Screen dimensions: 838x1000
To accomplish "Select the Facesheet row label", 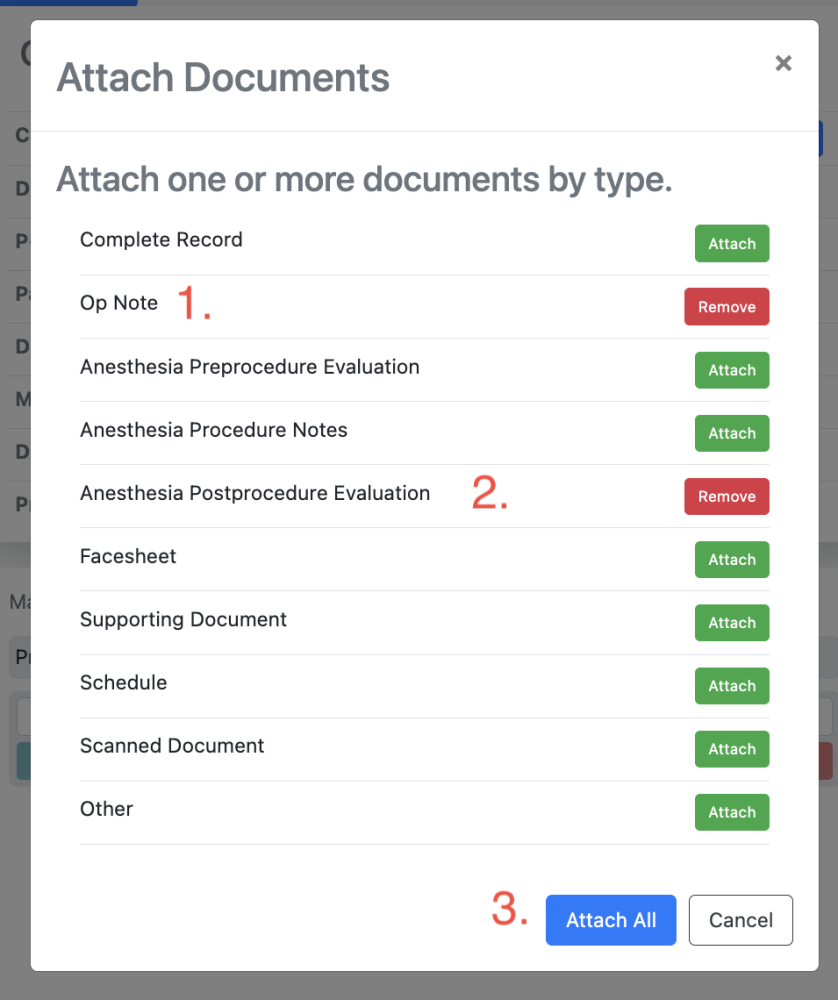I will pos(127,556).
